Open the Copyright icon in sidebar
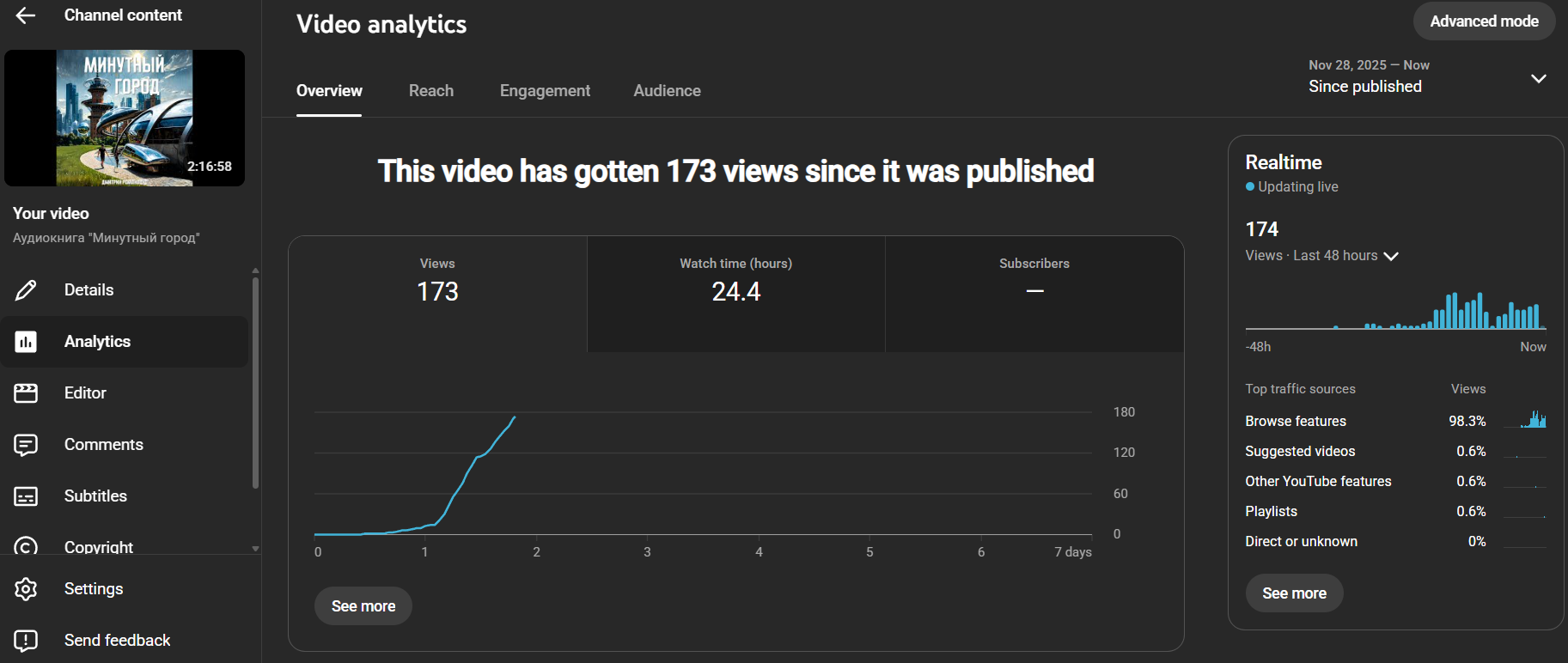Viewport: 1568px width, 663px height. click(x=26, y=546)
